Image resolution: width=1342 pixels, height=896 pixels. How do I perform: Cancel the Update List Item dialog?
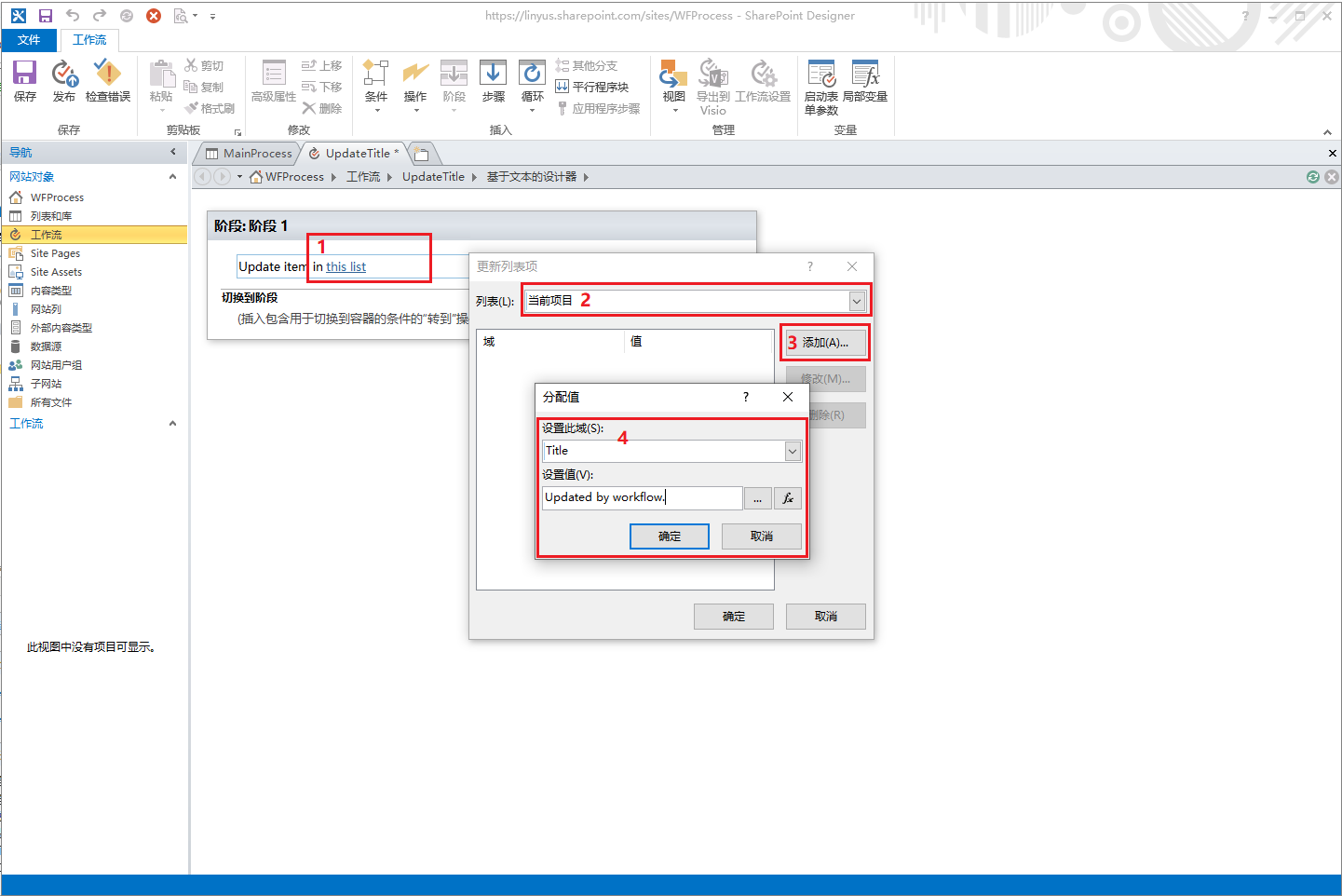click(826, 617)
